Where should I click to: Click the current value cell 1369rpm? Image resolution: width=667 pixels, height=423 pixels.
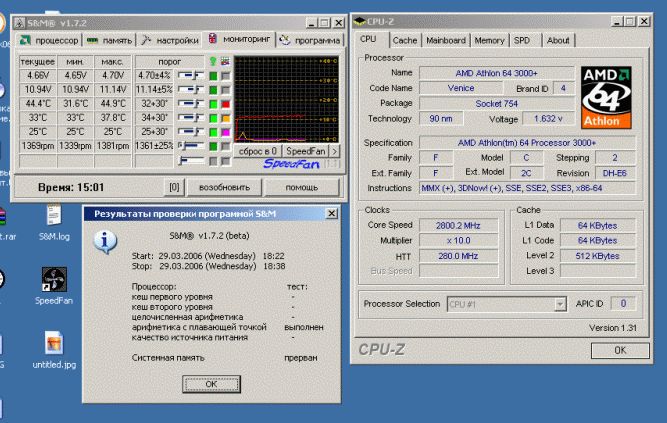[x=38, y=146]
